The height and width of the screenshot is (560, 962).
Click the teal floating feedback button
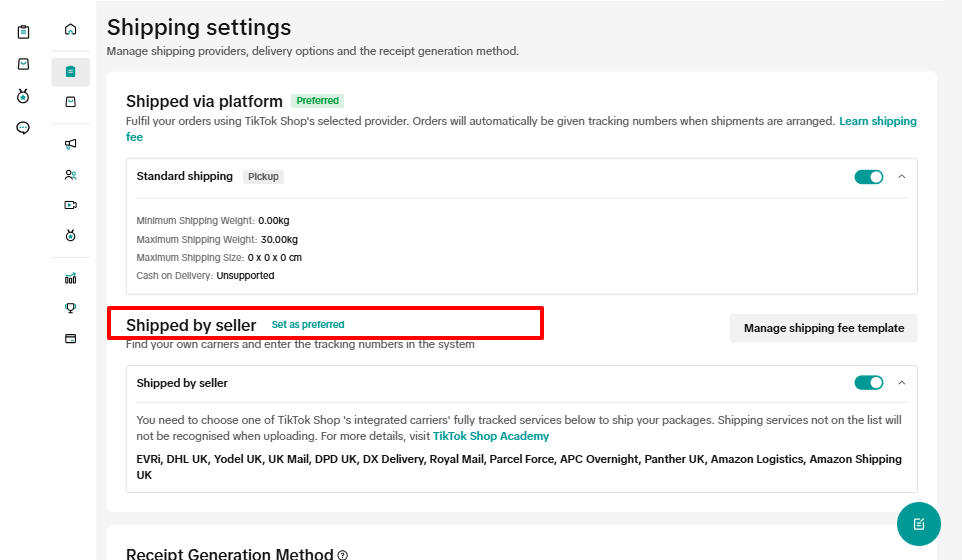[918, 523]
